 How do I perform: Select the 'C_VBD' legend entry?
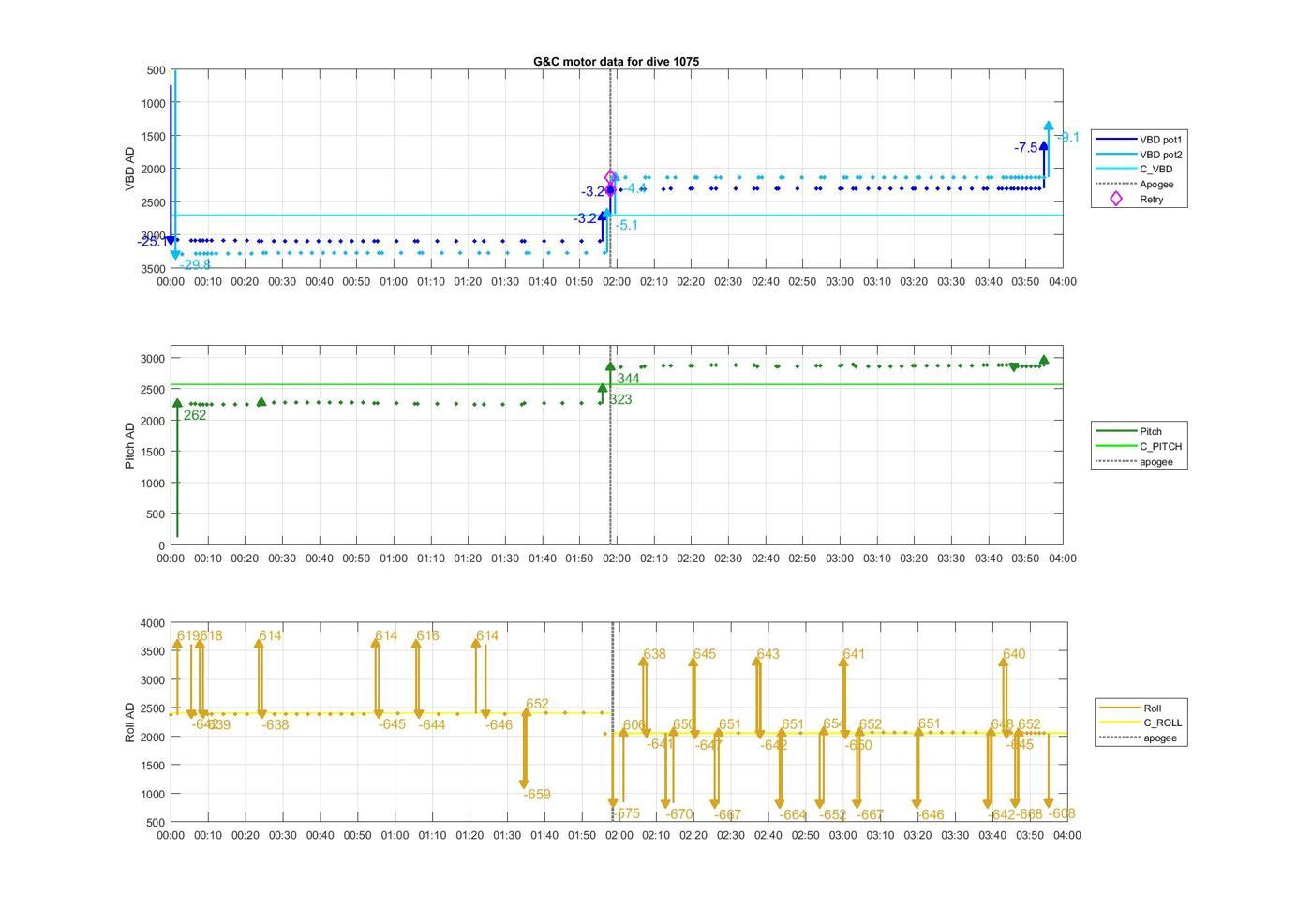coord(1155,170)
